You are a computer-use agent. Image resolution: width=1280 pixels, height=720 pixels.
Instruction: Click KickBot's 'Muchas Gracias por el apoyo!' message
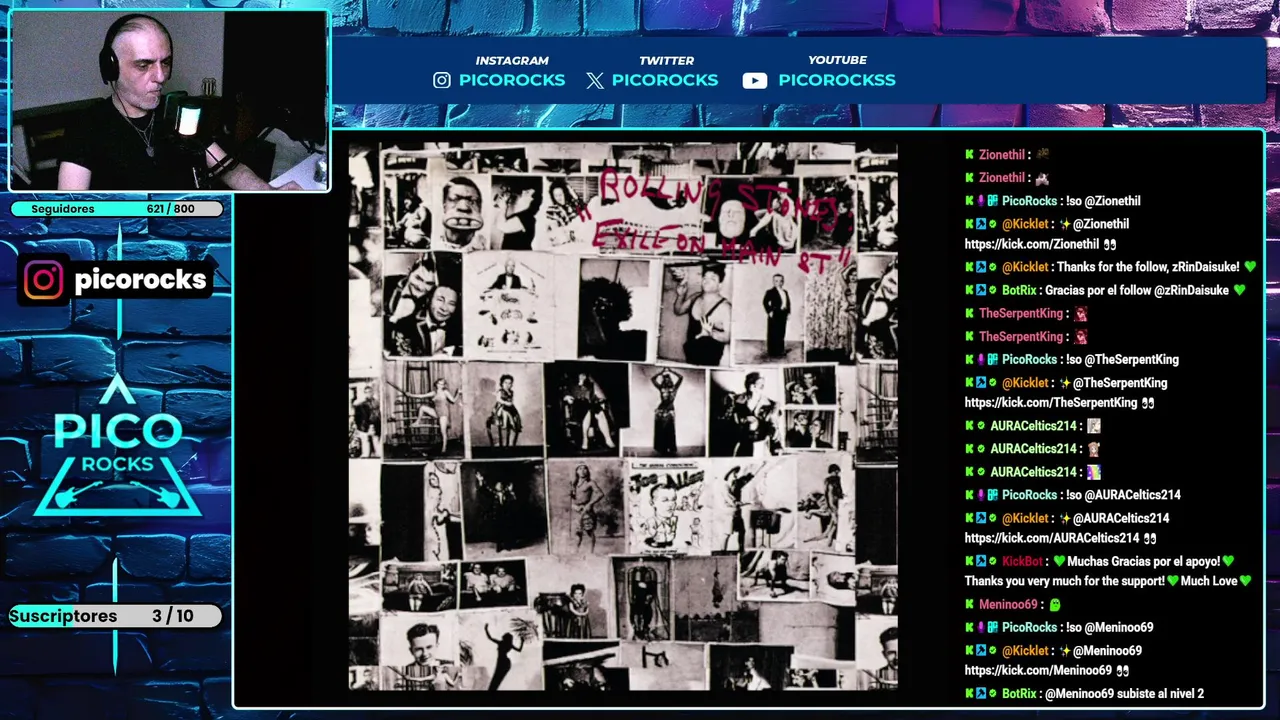(x=1144, y=562)
